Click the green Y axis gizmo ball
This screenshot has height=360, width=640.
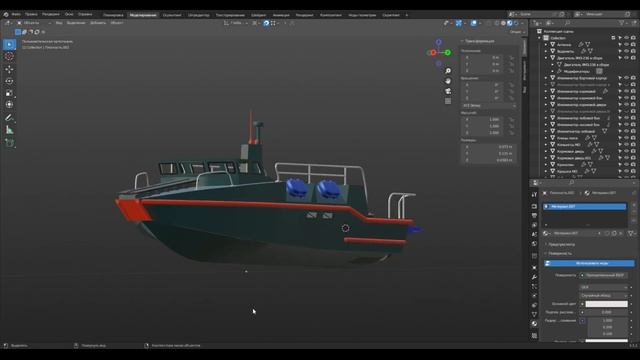pyautogui.click(x=448, y=53)
